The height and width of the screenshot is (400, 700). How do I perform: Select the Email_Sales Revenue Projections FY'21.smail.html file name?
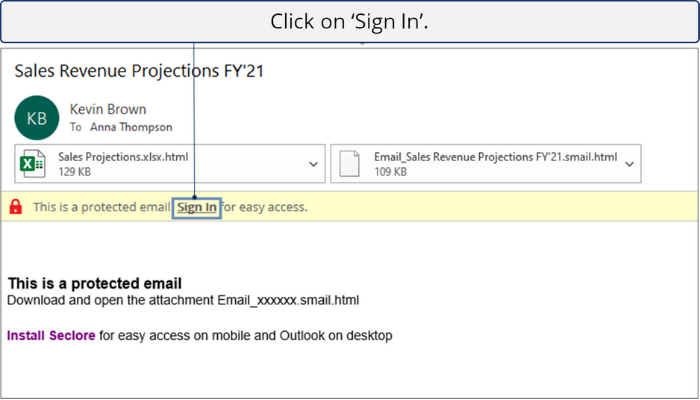click(496, 157)
